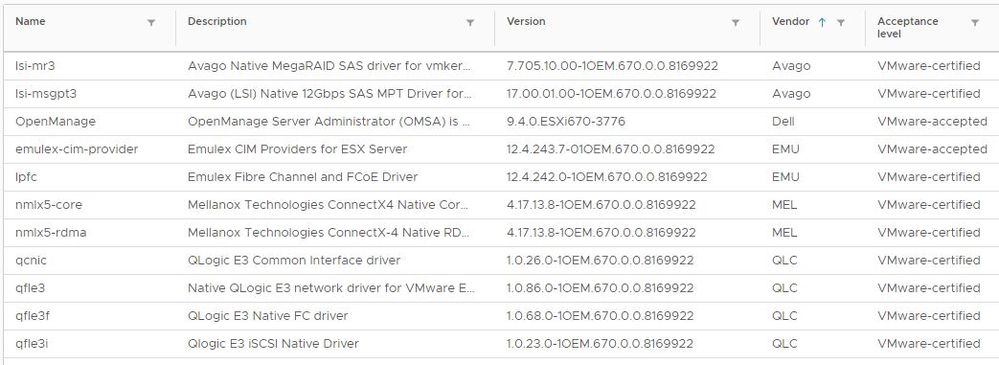Image resolution: width=999 pixels, height=365 pixels.
Task: Click the OpenManage Server Administrator description
Action: pos(329,121)
